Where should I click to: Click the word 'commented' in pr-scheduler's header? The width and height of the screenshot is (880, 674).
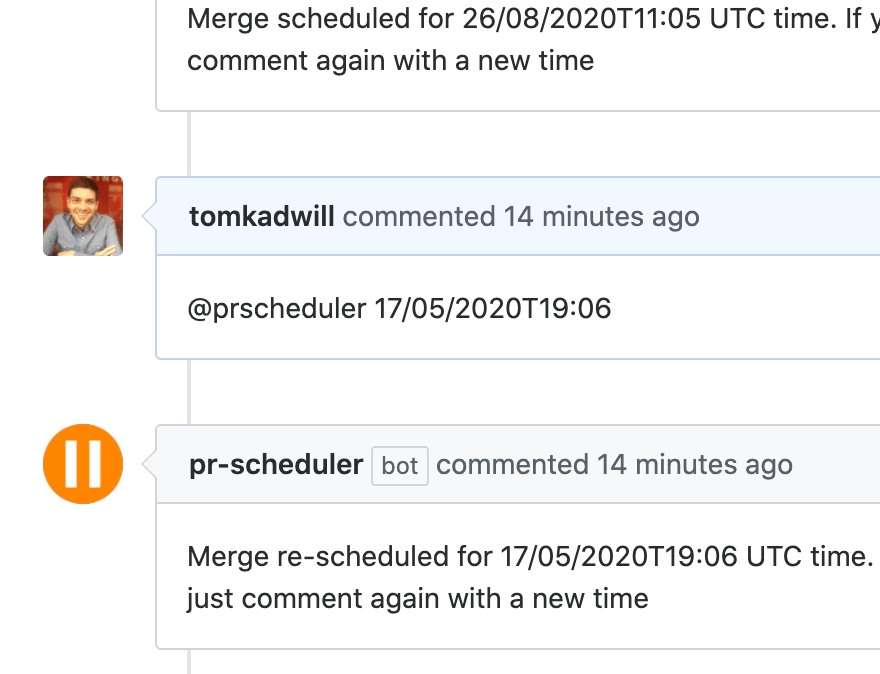[x=512, y=465]
